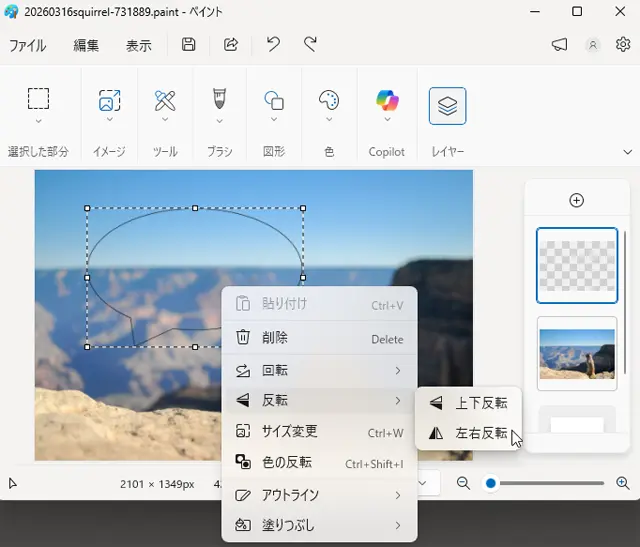The height and width of the screenshot is (547, 640).
Task: Click the share icon
Action: pyautogui.click(x=231, y=44)
